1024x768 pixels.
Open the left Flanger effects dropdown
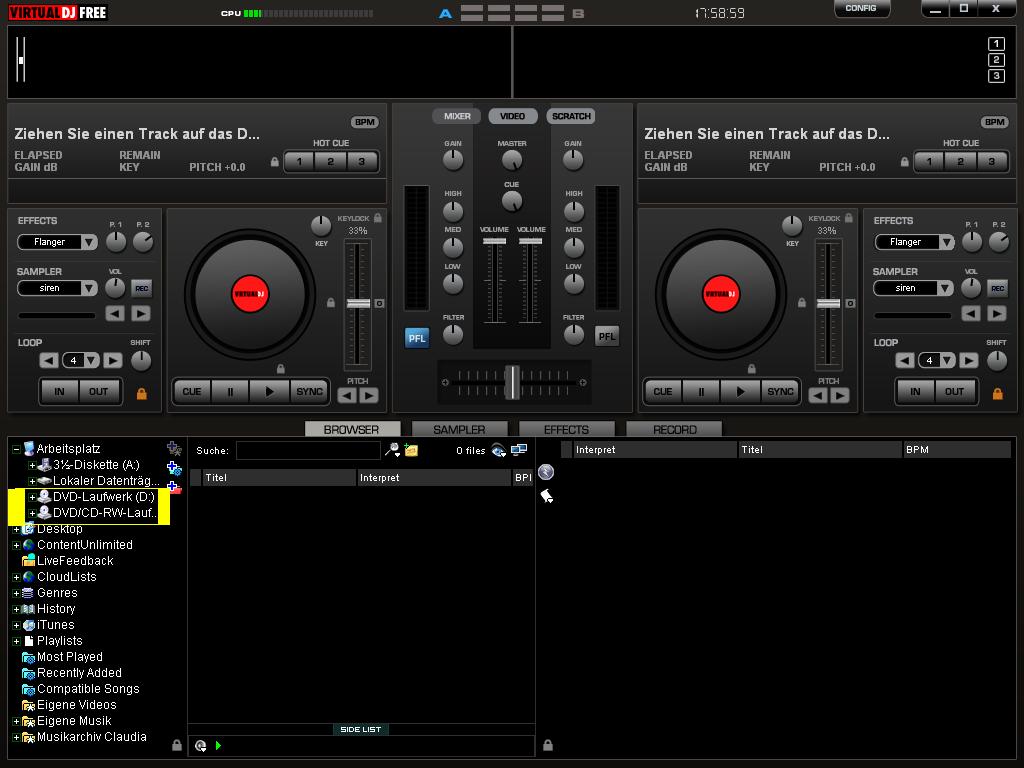pyautogui.click(x=89, y=242)
